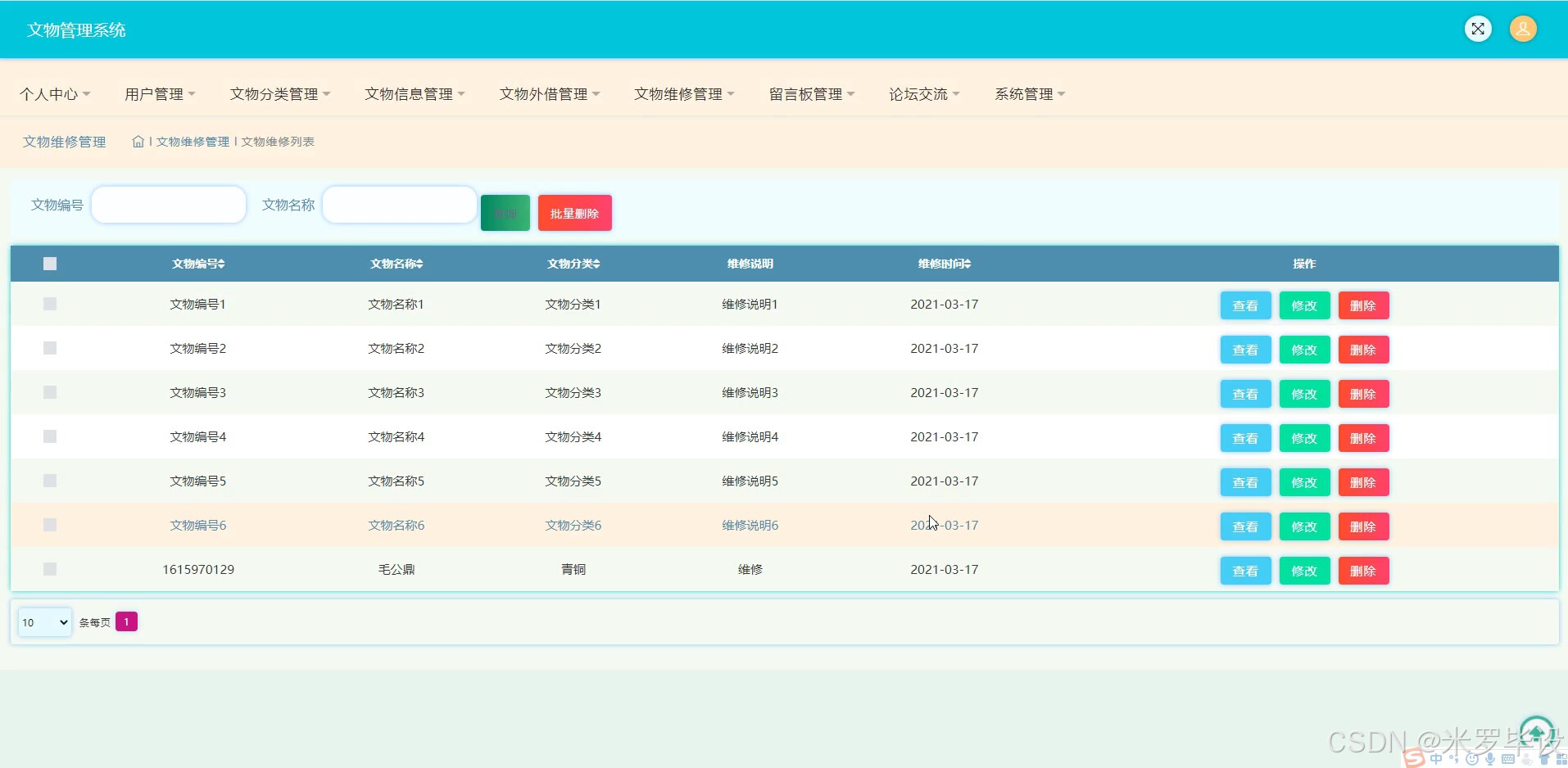The height and width of the screenshot is (768, 1568).
Task: Click 修改 for 文物编号1 row
Action: click(1304, 305)
